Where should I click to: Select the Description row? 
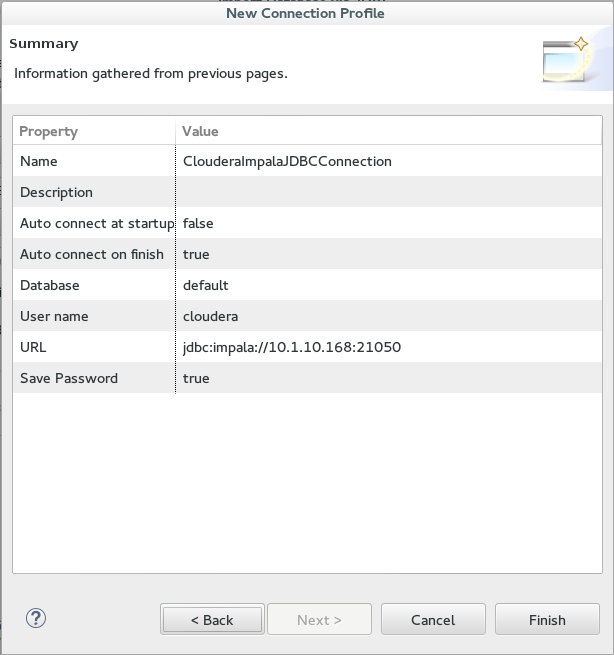(307, 192)
